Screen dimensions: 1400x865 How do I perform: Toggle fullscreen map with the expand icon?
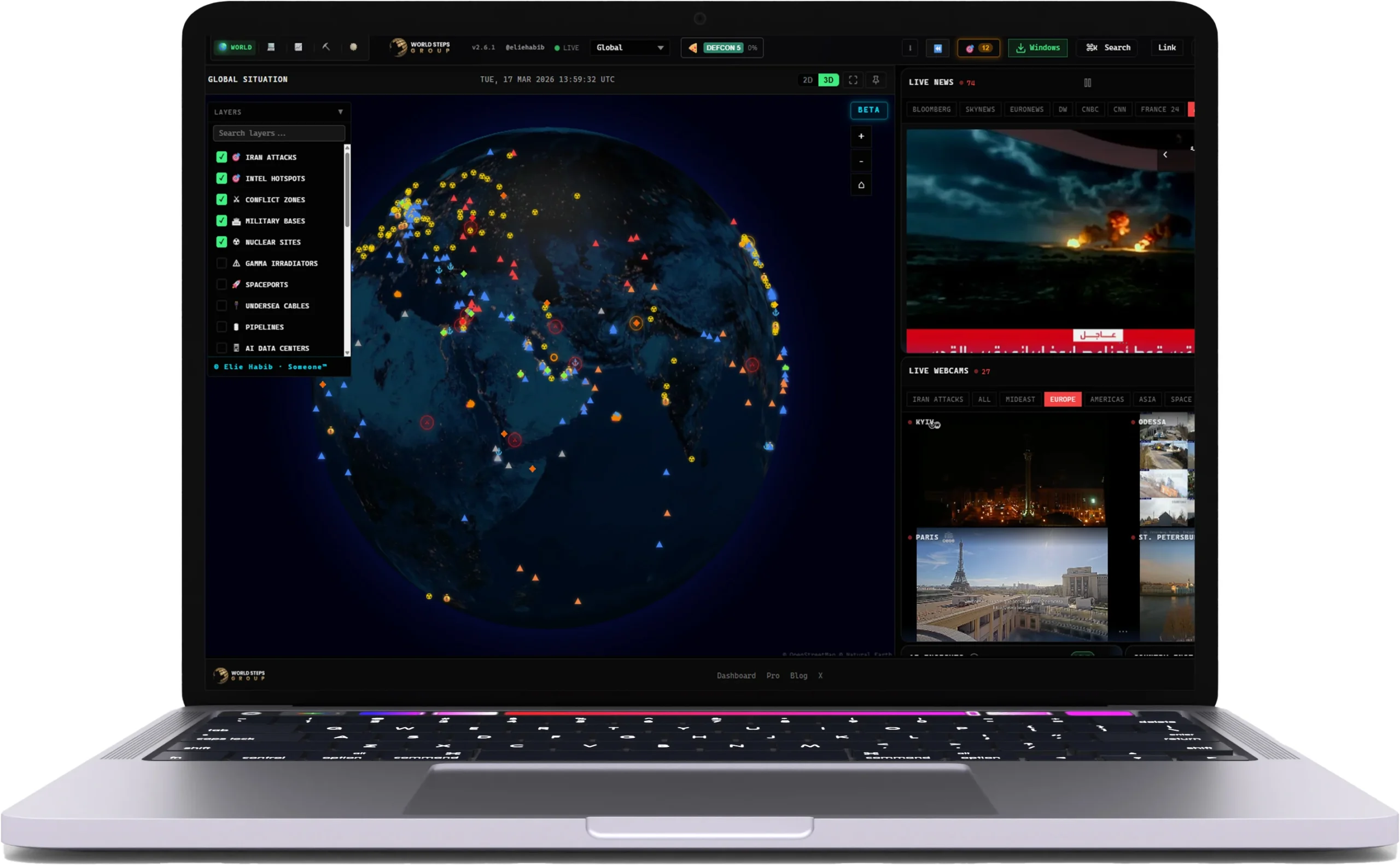point(853,80)
